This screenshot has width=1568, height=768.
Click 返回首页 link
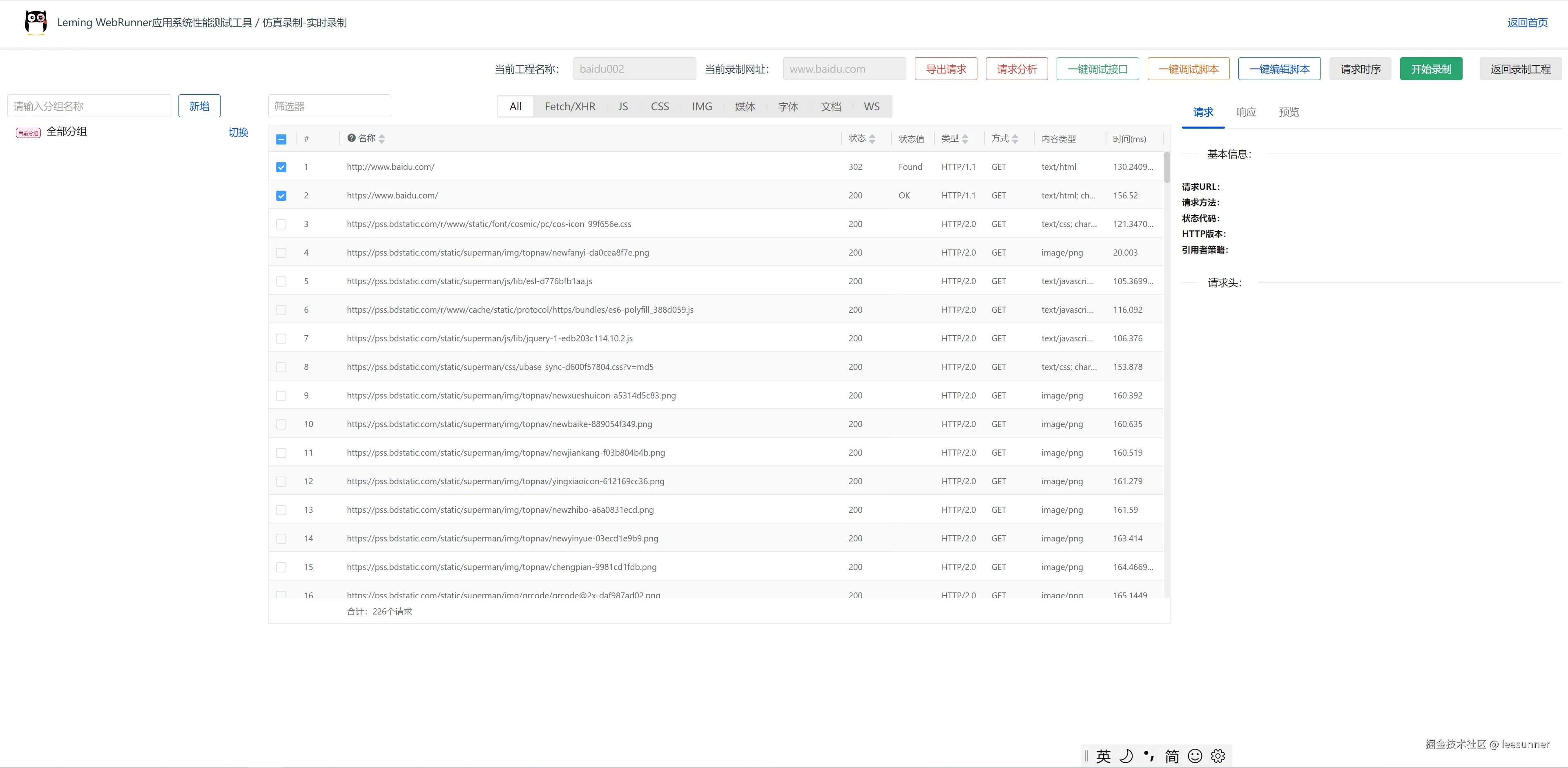[1527, 22]
